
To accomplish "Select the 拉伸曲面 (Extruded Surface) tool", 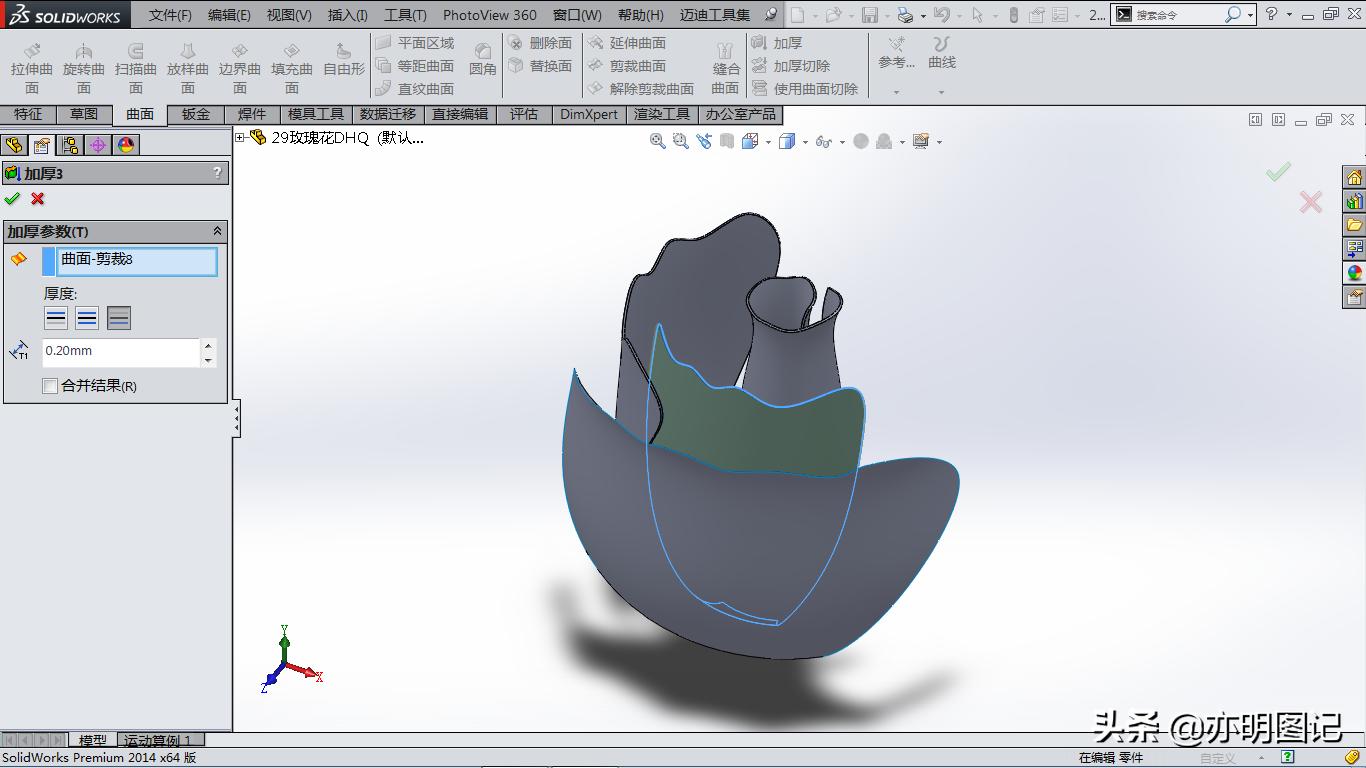I will (x=31, y=62).
